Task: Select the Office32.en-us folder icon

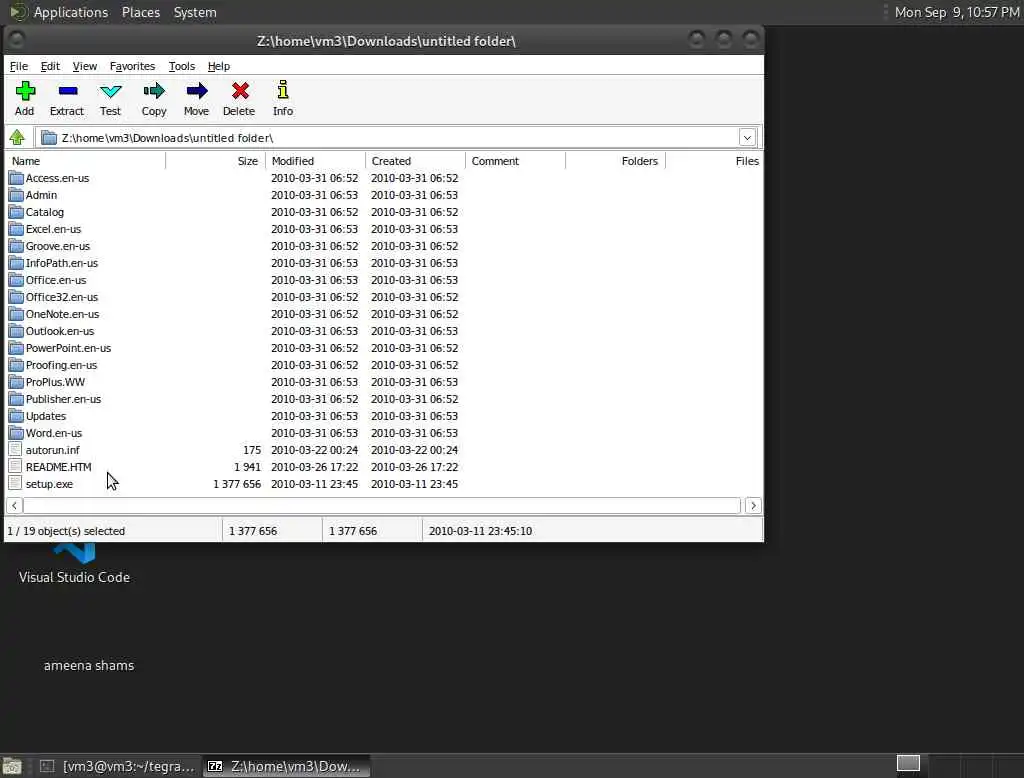Action: coord(16,297)
